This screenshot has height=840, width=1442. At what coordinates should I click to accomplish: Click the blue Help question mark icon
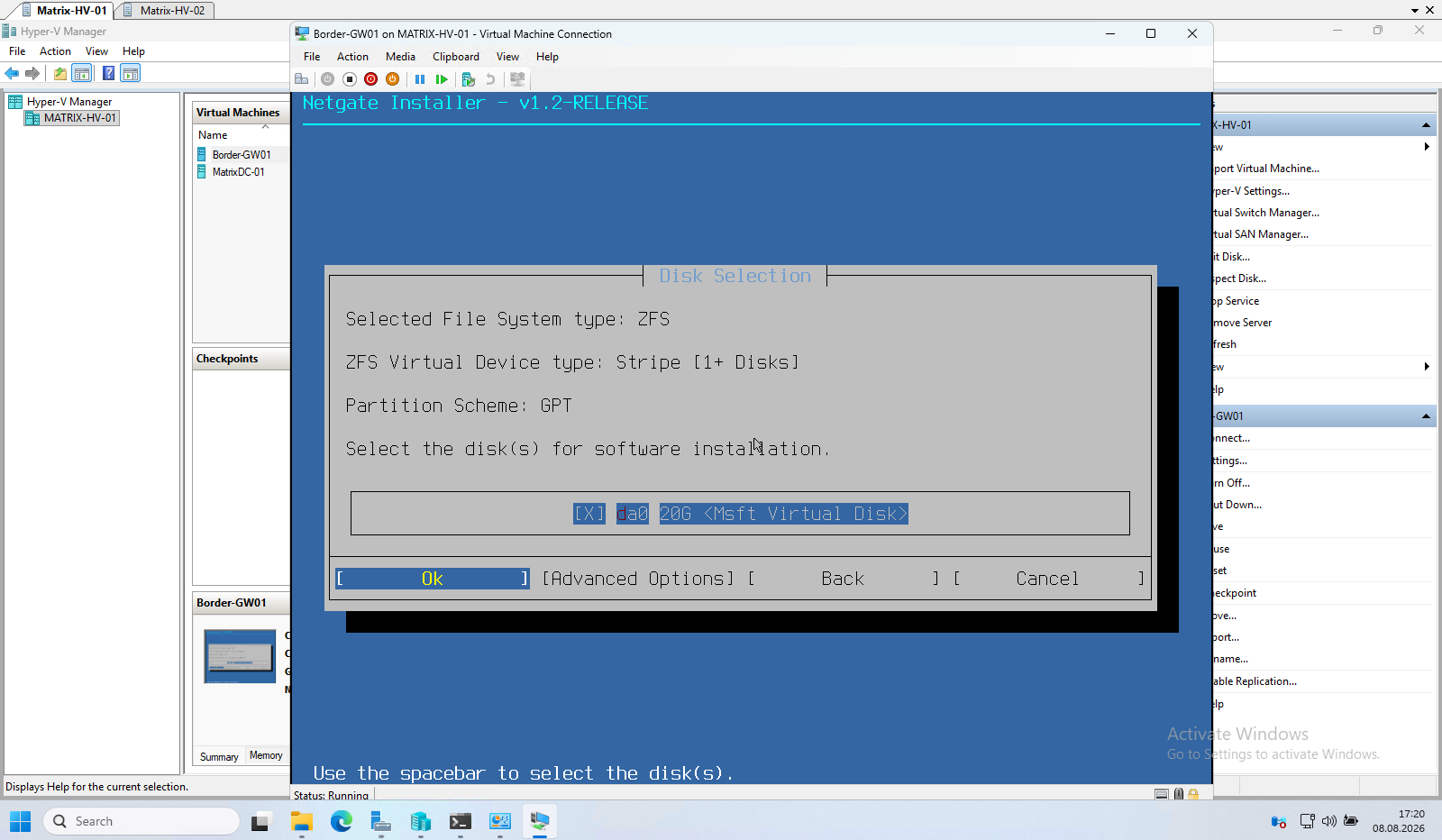pos(108,73)
